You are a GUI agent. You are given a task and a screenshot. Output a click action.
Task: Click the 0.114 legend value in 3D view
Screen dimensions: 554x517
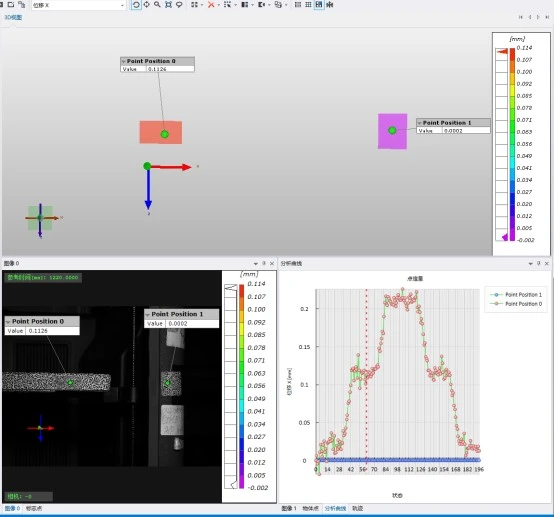[x=524, y=48]
